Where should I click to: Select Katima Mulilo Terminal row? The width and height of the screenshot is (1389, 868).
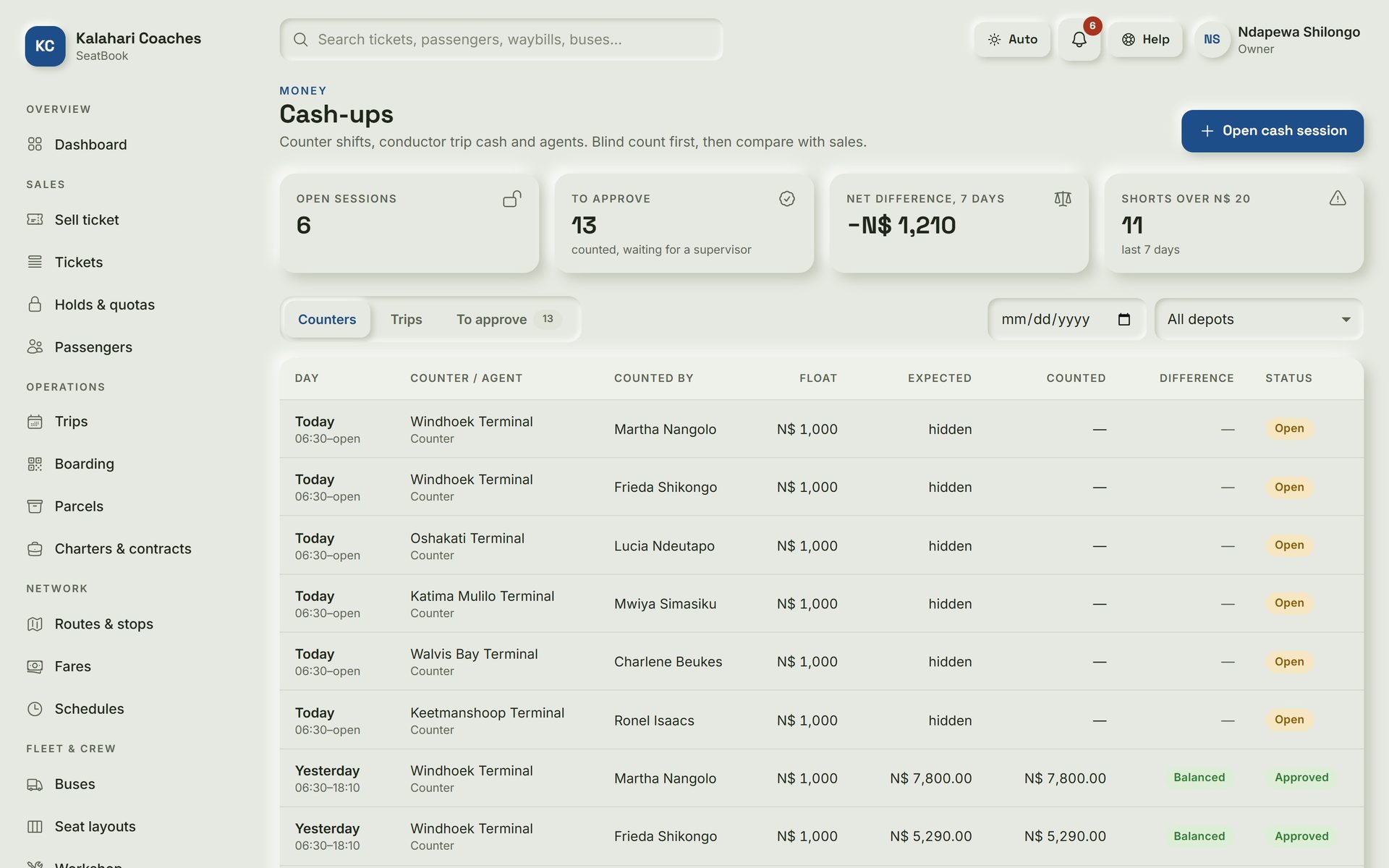click(821, 603)
